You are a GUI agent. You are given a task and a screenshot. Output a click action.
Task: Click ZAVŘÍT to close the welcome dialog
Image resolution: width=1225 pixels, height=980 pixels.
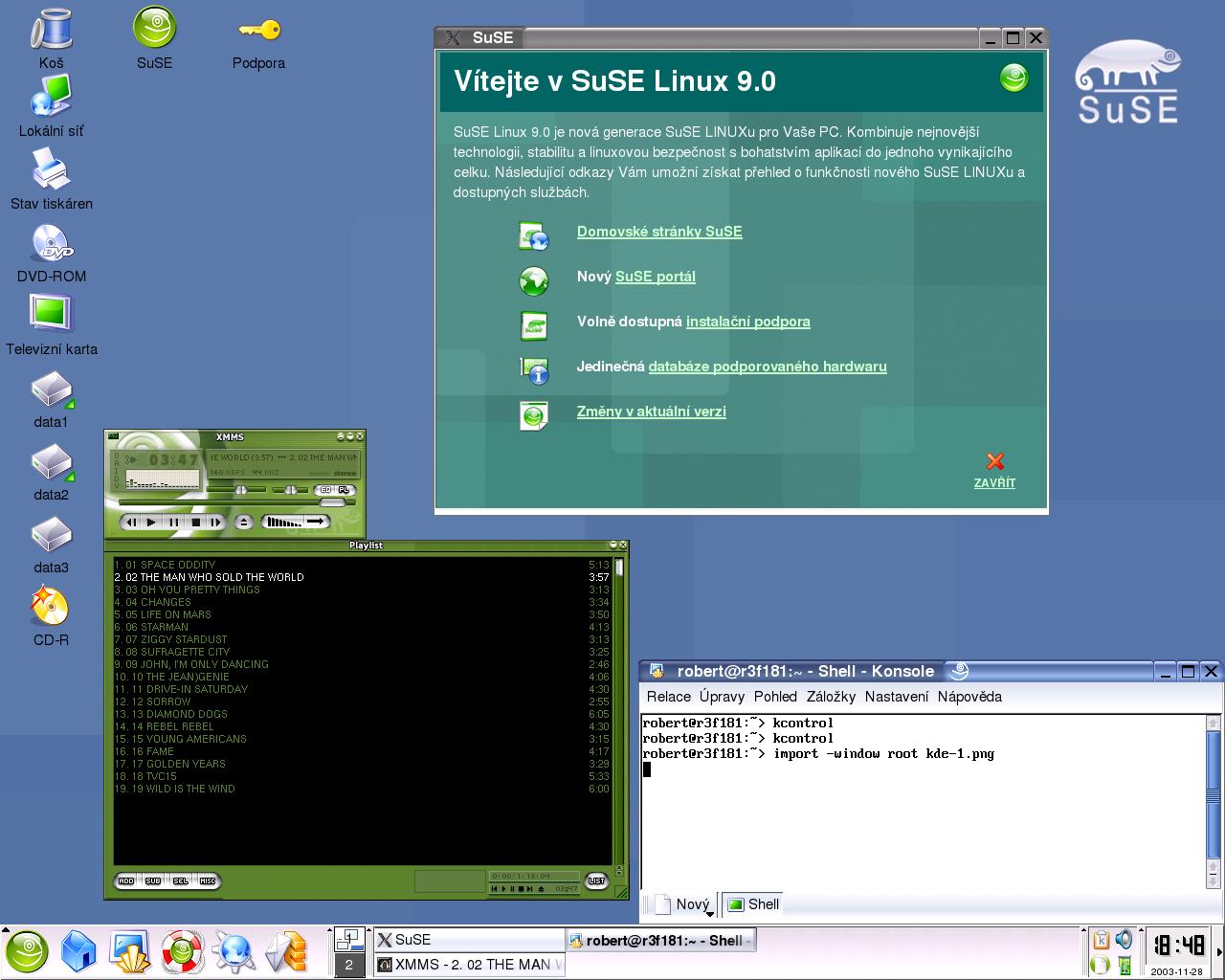[x=995, y=472]
